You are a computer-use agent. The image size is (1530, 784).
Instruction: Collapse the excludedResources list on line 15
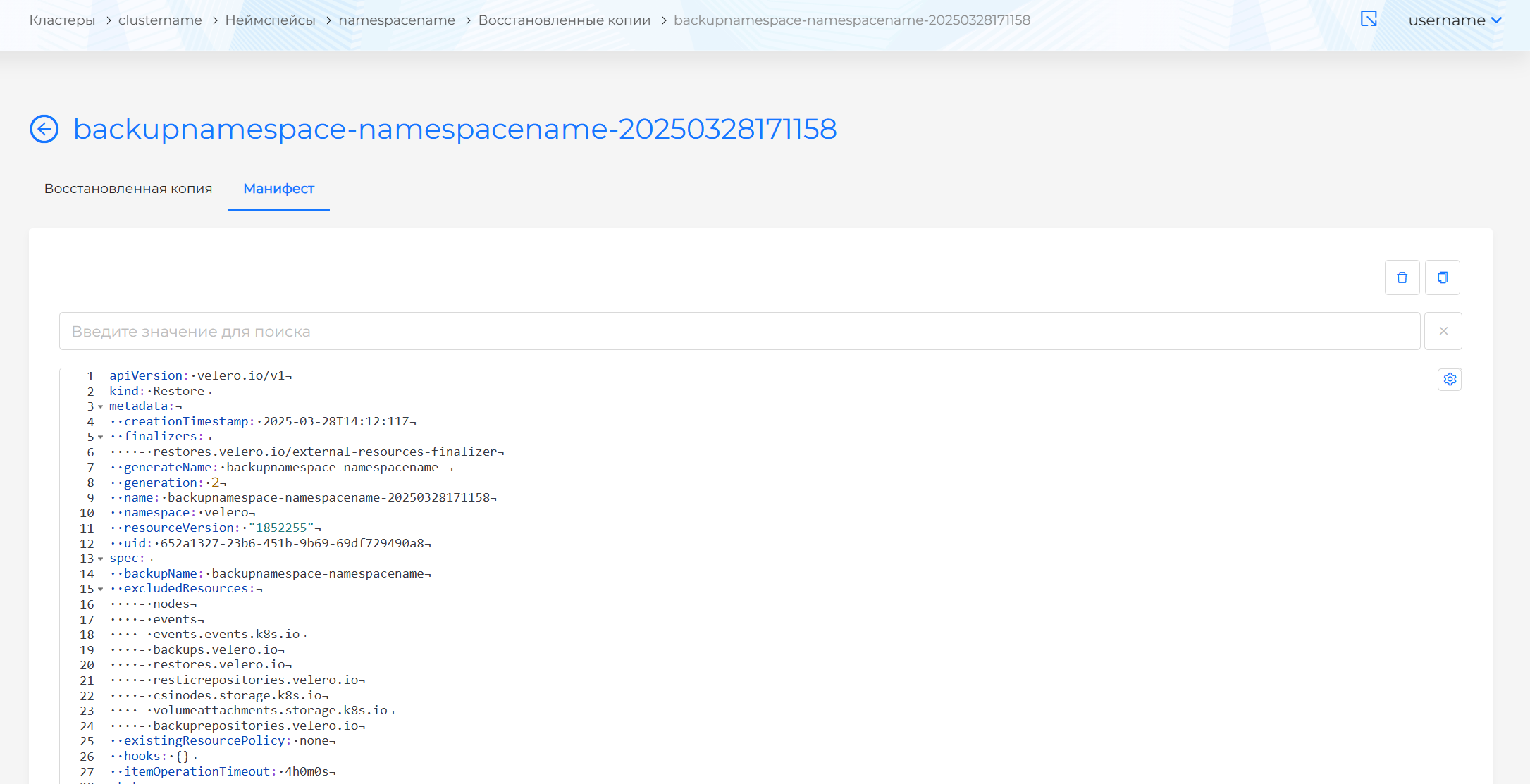point(99,588)
